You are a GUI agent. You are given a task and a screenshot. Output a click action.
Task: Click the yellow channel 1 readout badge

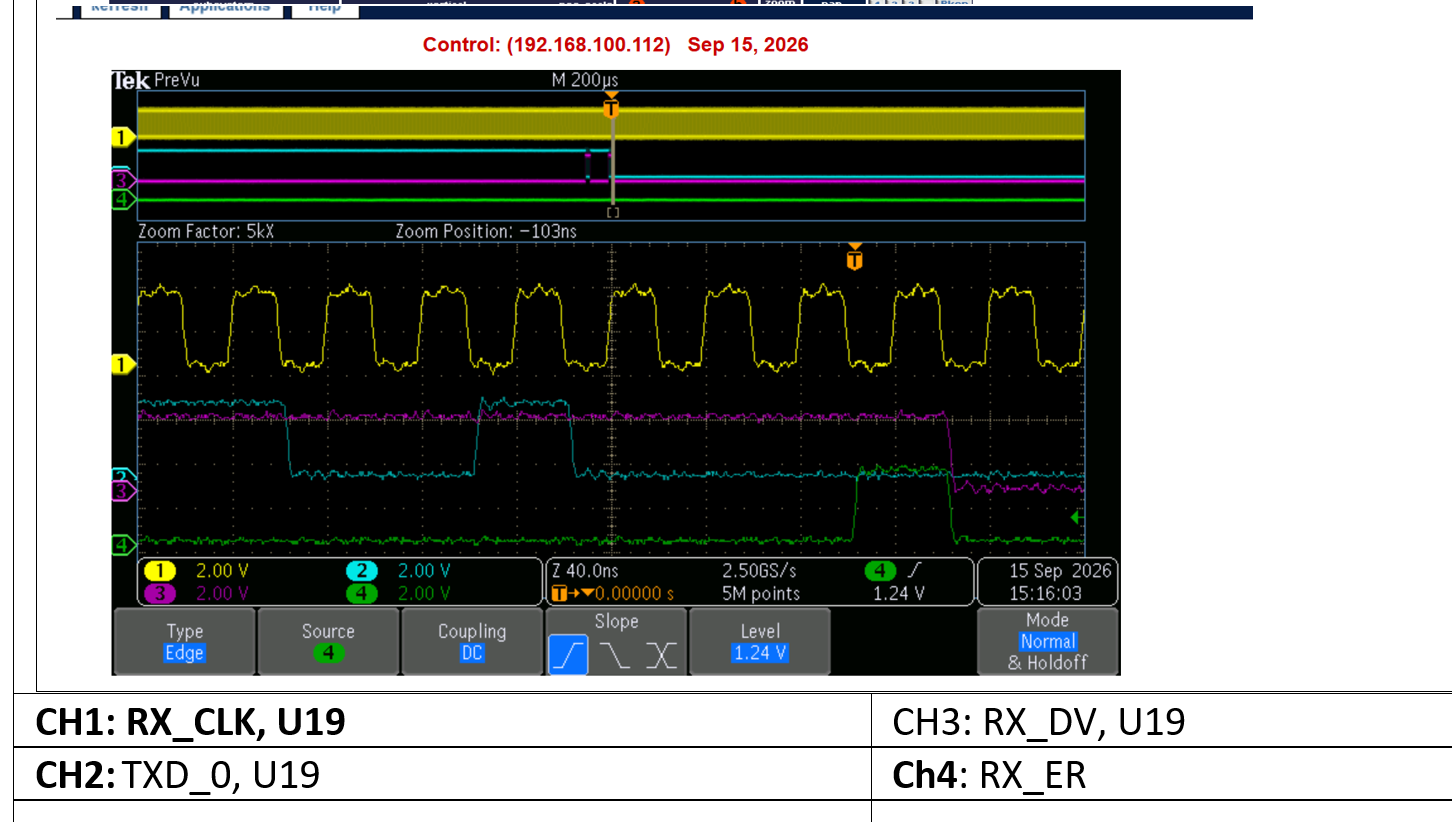[x=161, y=571]
